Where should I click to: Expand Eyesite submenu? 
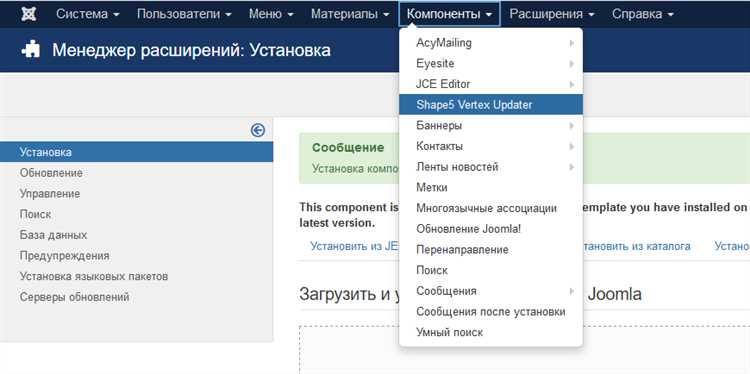point(491,64)
